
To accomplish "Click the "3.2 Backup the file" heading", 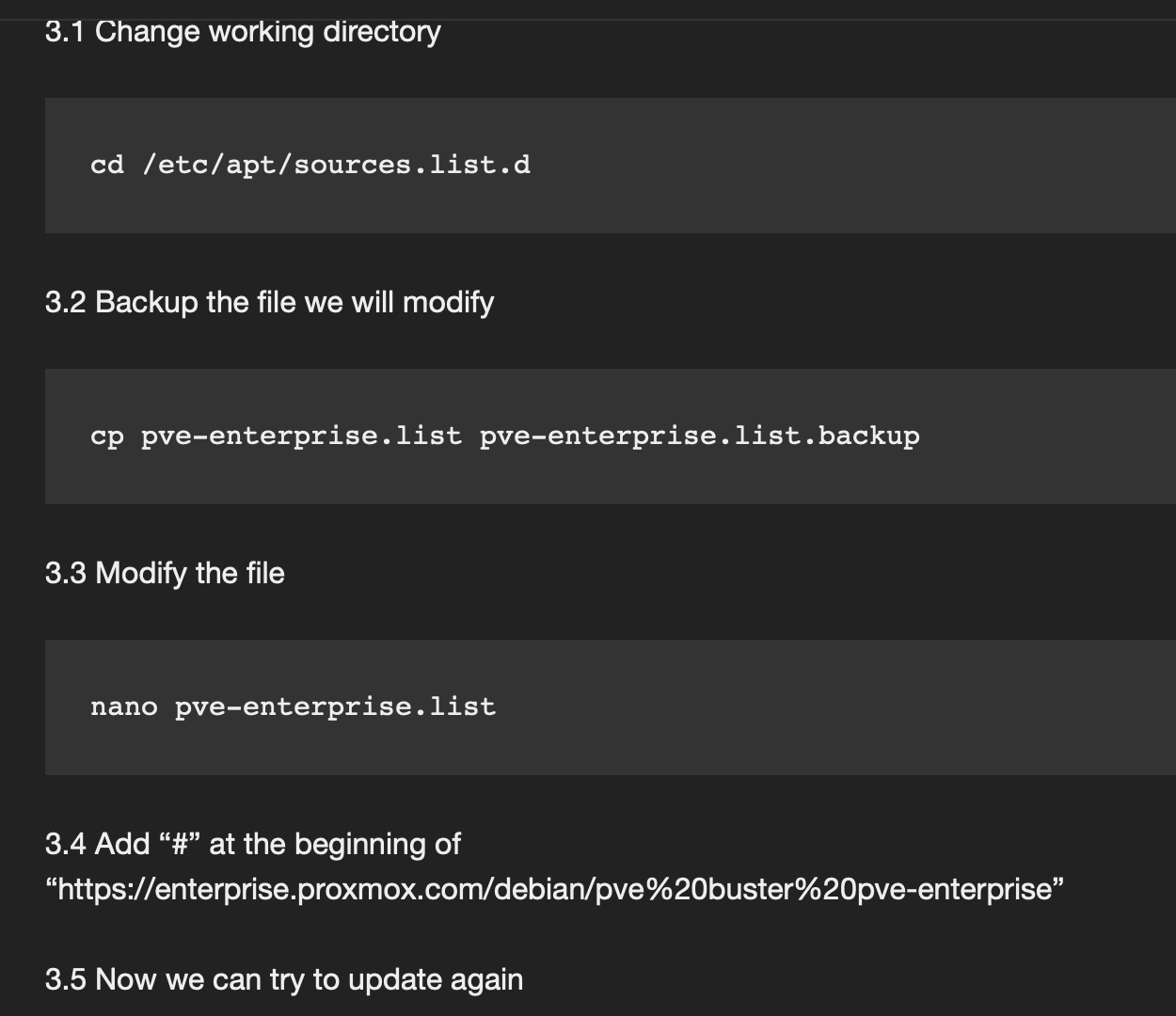I will 269,302.
